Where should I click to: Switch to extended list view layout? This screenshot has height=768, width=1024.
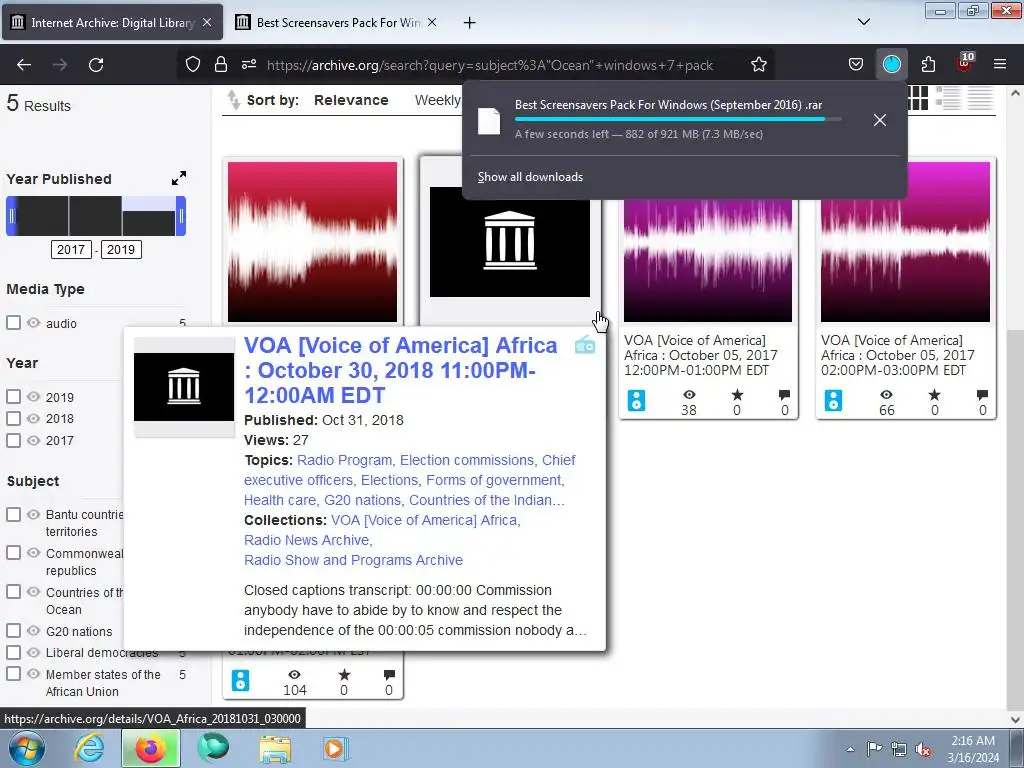(948, 99)
